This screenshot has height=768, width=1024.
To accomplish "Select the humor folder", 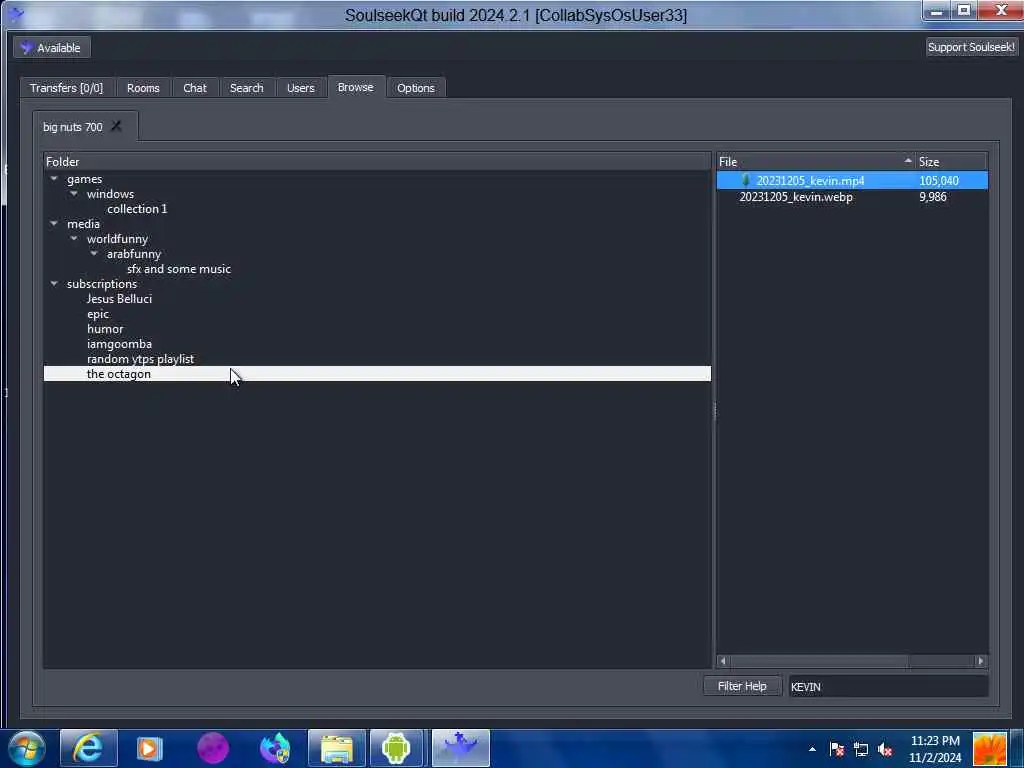I will [105, 329].
